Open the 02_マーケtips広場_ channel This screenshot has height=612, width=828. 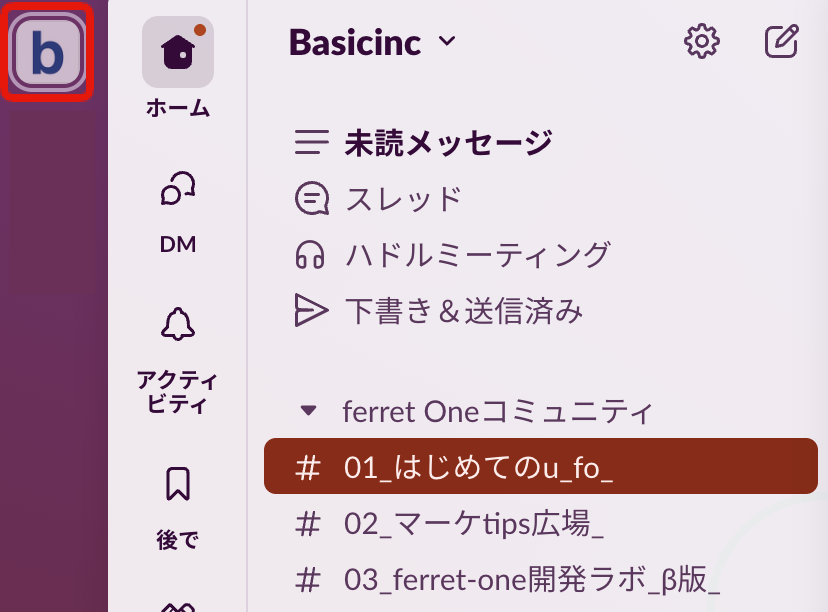click(474, 523)
